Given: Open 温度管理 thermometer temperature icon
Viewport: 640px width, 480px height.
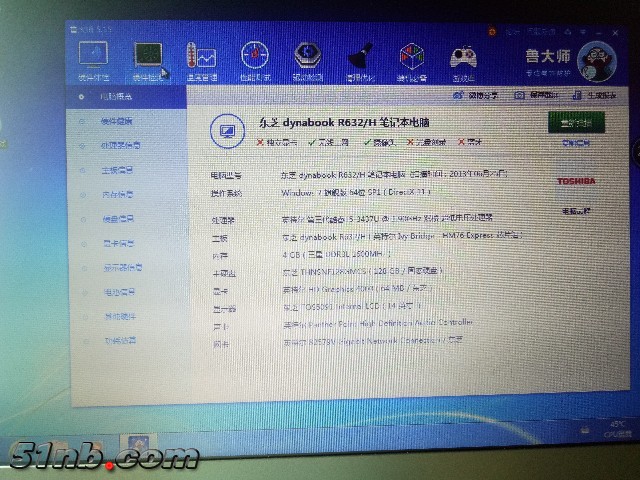Looking at the screenshot, I should (x=201, y=58).
